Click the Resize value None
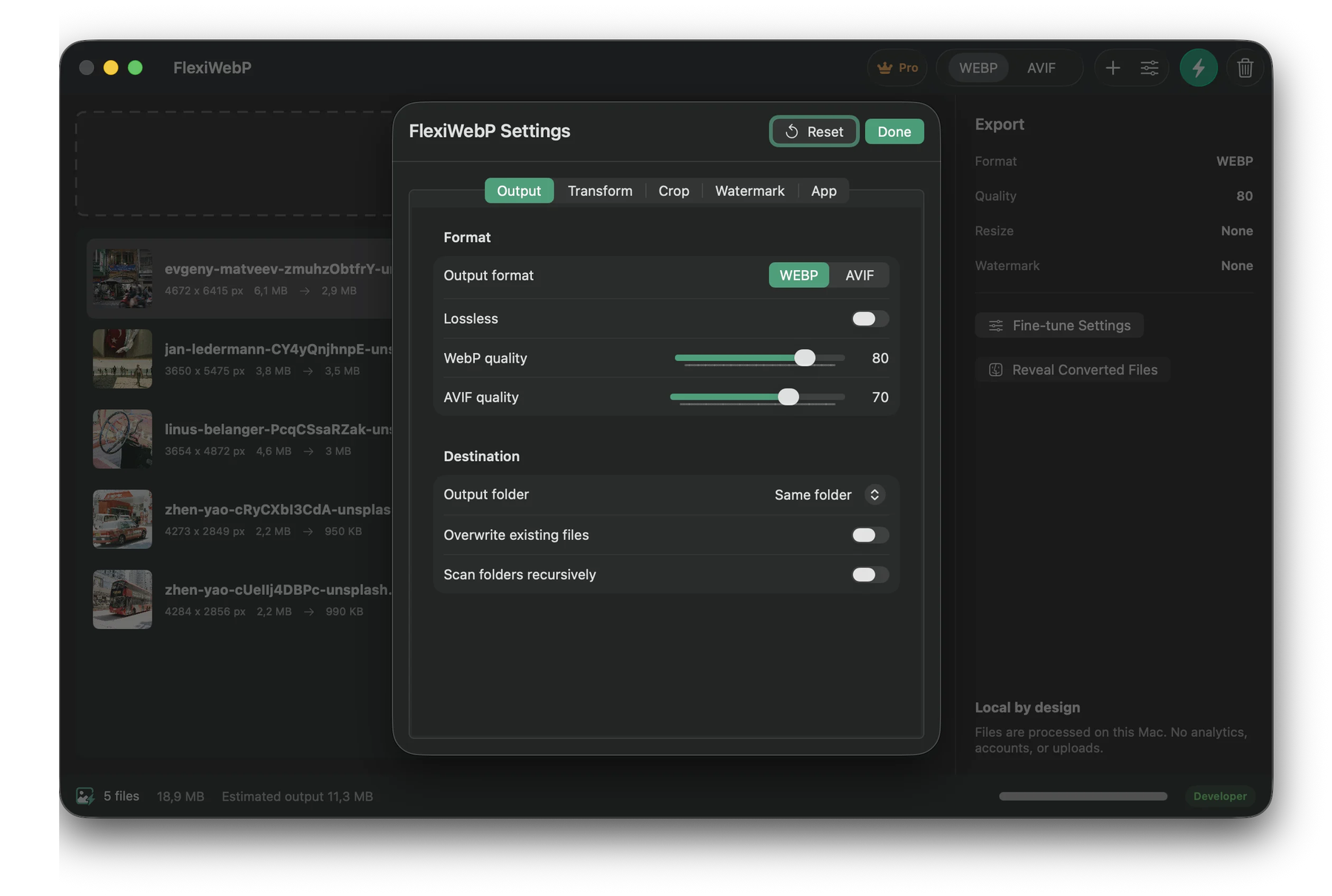 [1237, 231]
